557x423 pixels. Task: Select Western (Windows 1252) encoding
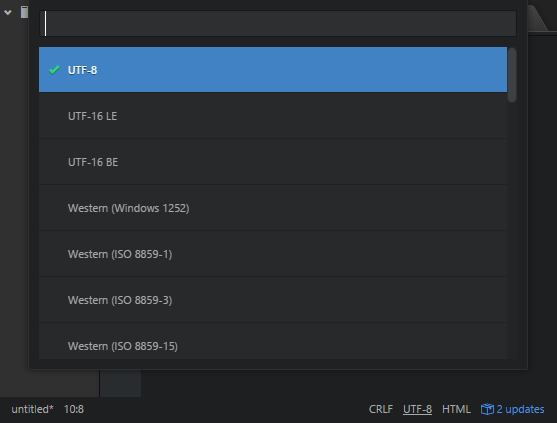[273, 208]
